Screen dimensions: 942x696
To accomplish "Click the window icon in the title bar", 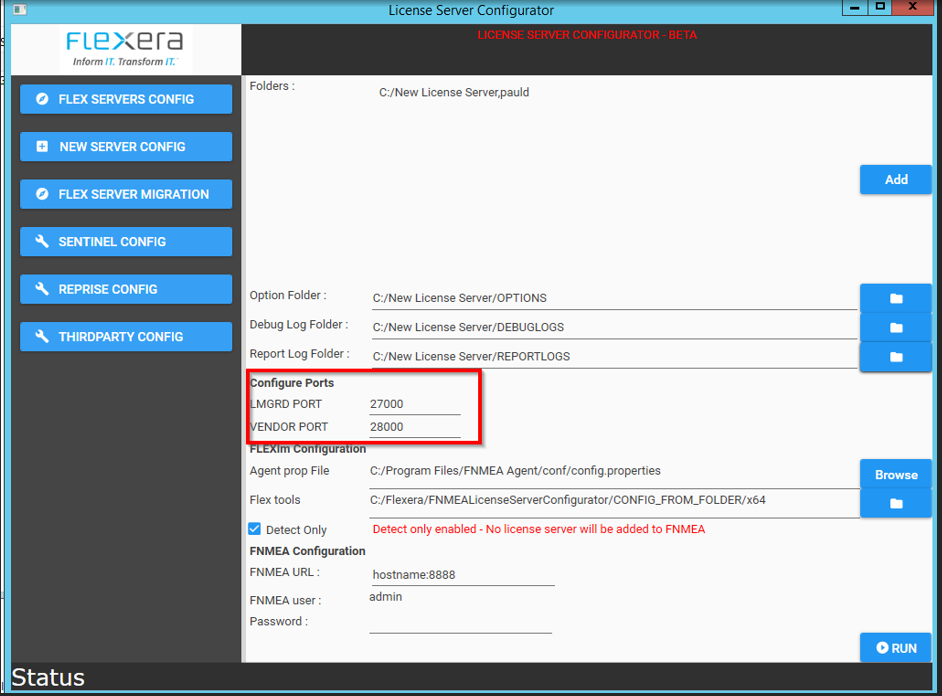I will pos(20,10).
